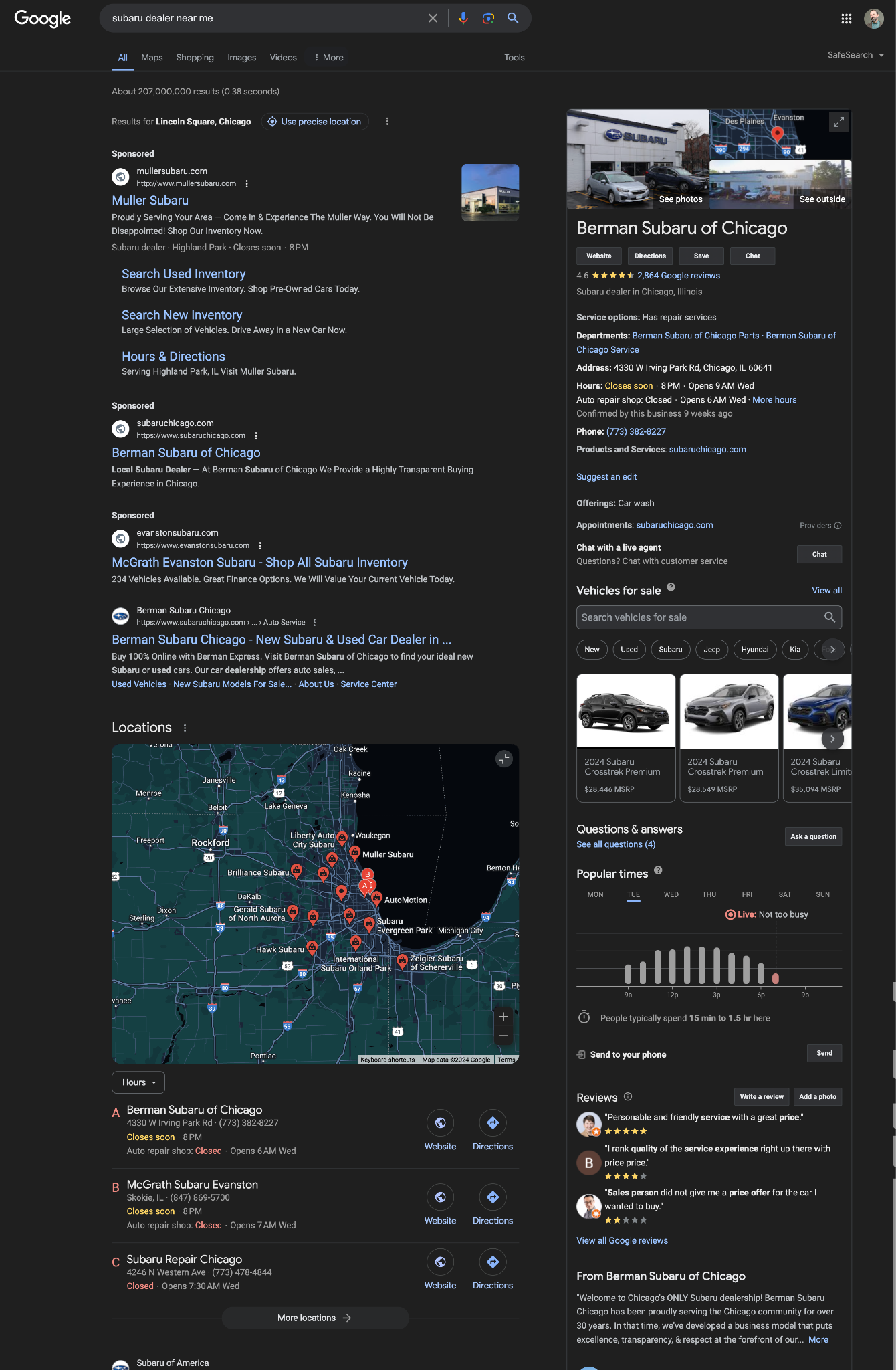896x1370 pixels.
Task: Select WED in Popular times
Action: pyautogui.click(x=671, y=894)
